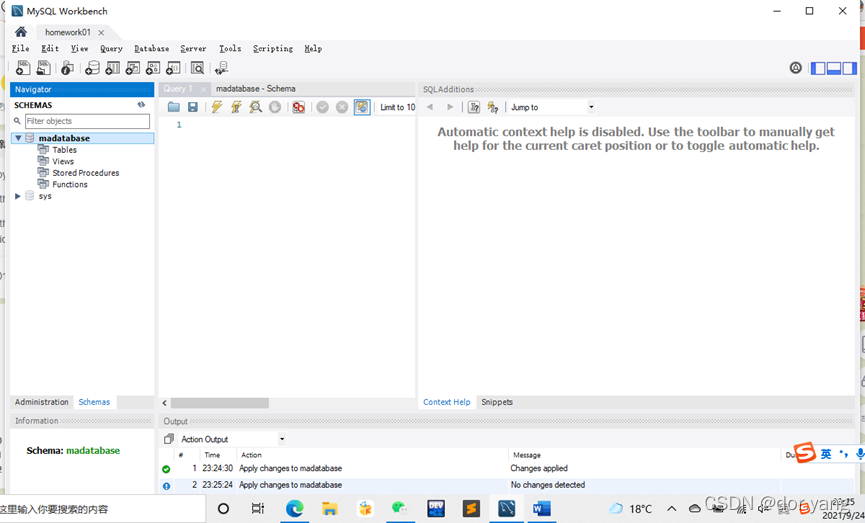Create a new function icon
Image resolution: width=865 pixels, height=523 pixels.
click(173, 68)
